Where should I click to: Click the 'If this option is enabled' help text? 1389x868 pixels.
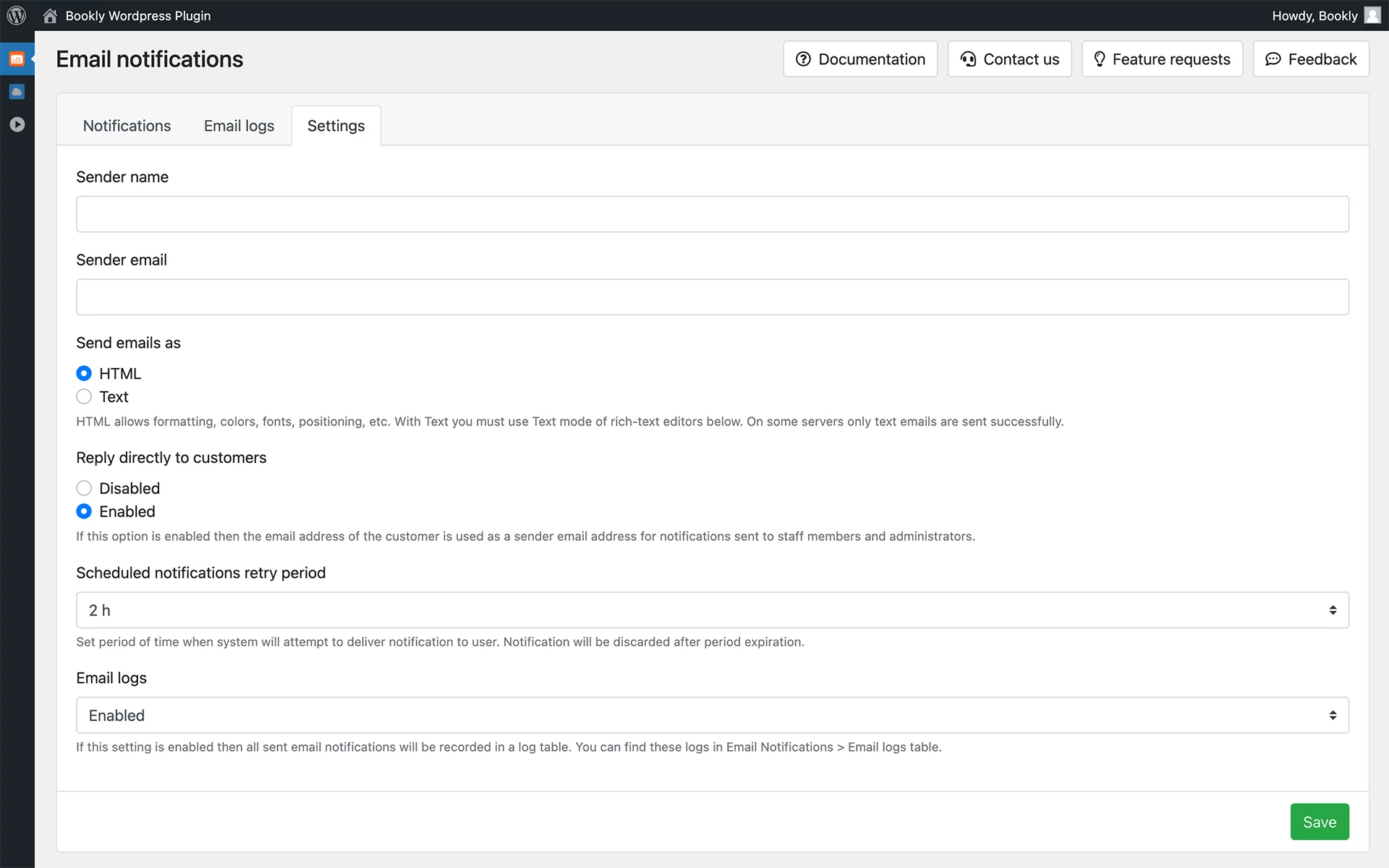pyautogui.click(x=525, y=537)
